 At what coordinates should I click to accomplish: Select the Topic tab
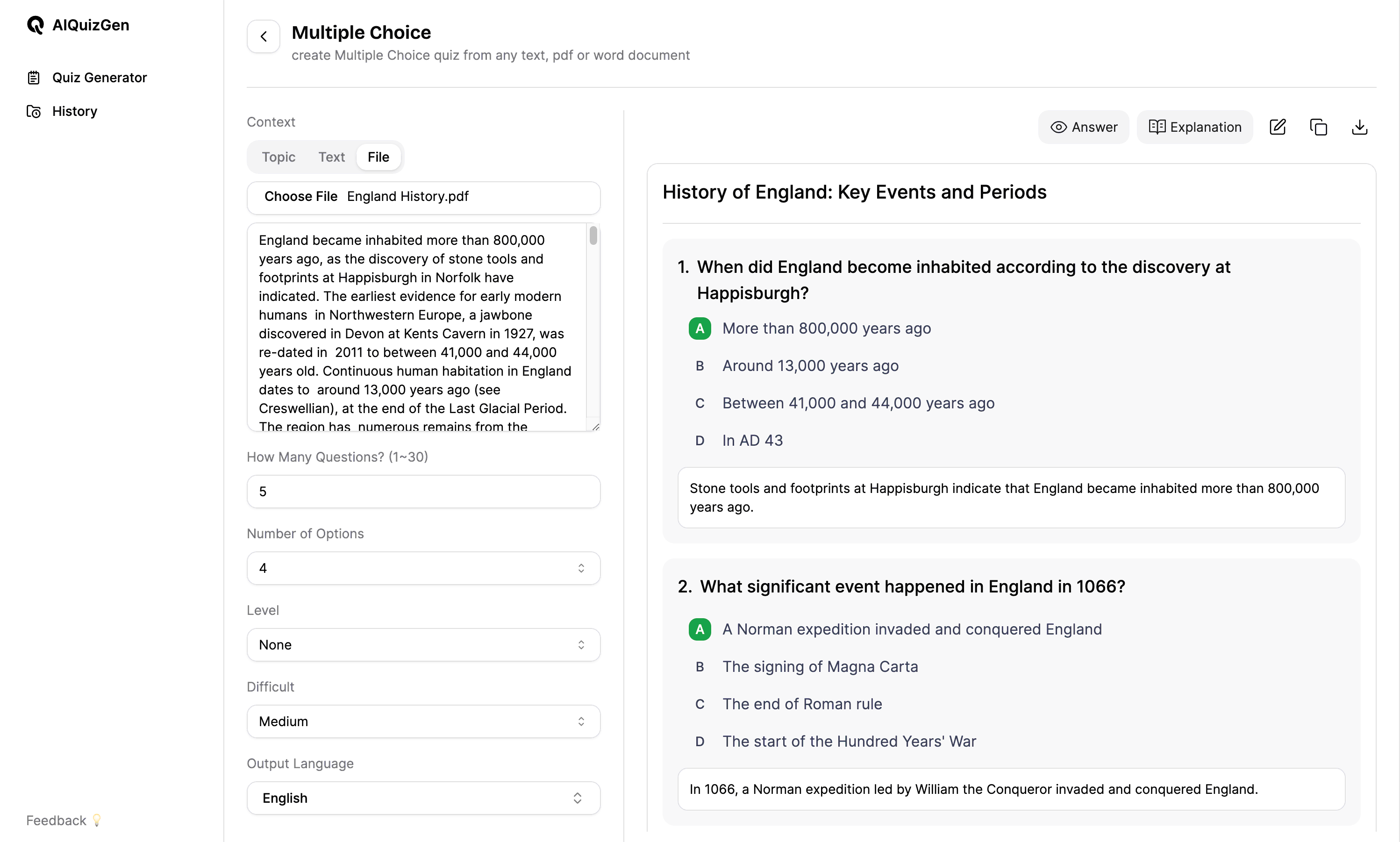278,157
